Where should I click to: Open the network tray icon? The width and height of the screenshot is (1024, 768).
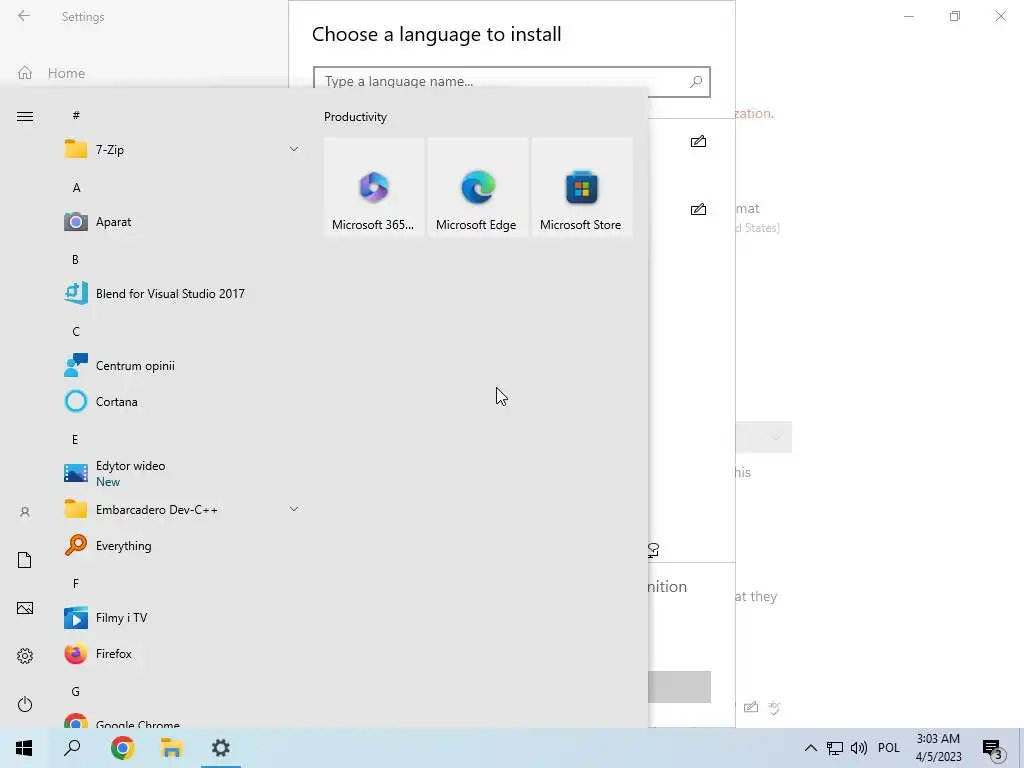coord(835,748)
